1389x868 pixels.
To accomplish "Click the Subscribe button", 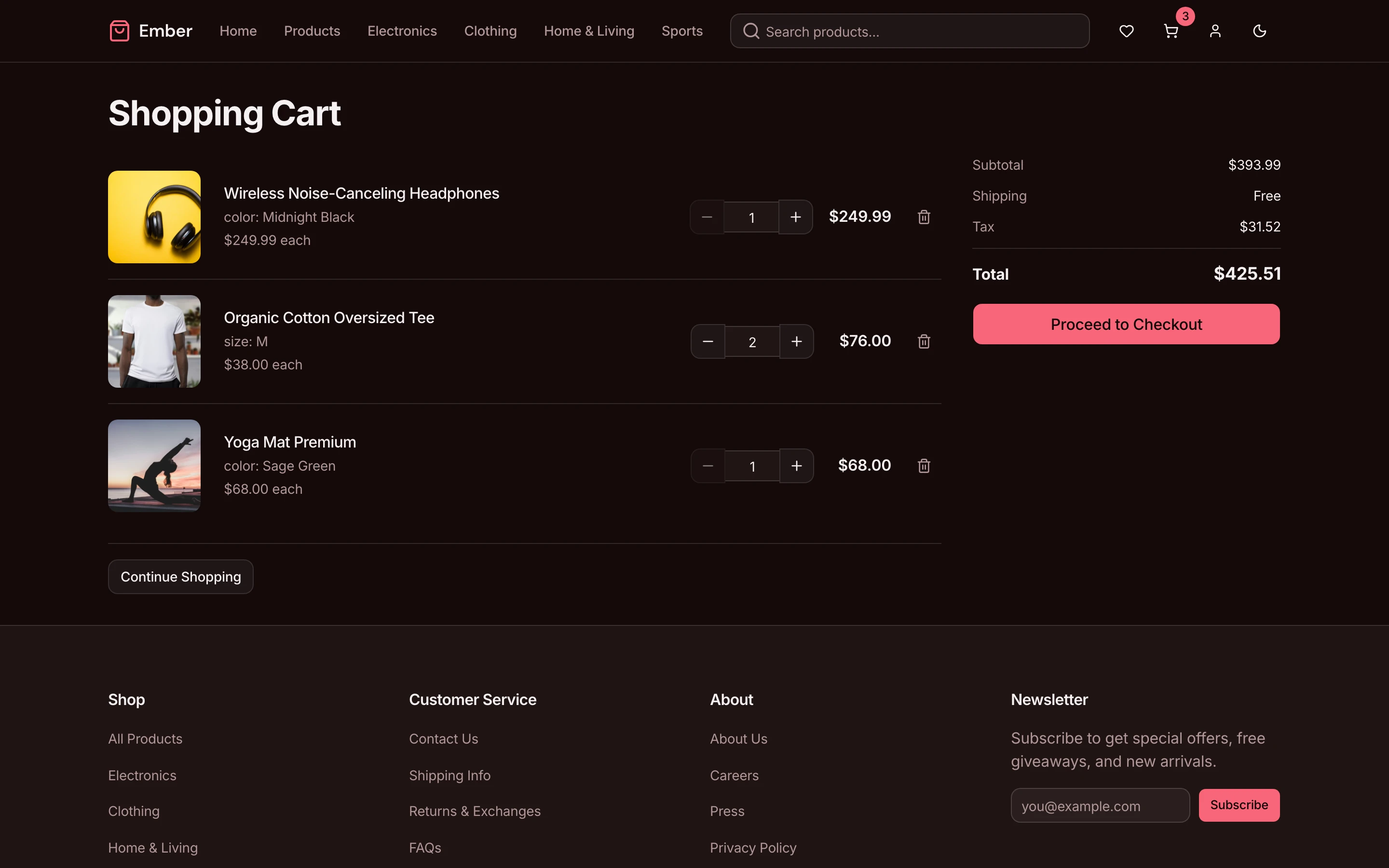I will (1239, 805).
